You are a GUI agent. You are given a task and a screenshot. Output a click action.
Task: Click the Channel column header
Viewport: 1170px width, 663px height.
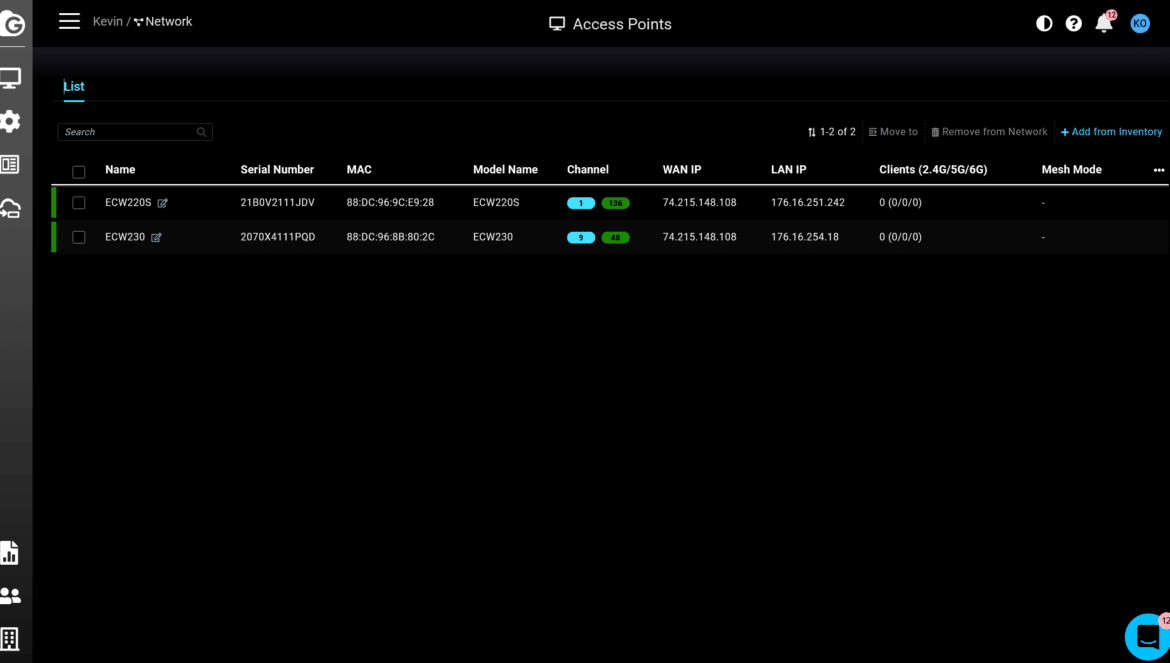click(588, 170)
